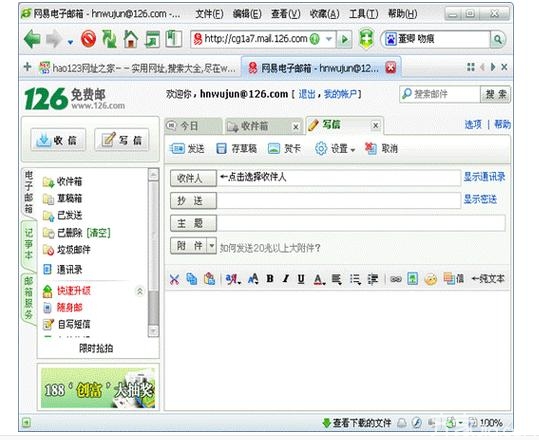
Task: Copy with the copy icon in editor
Action: (x=192, y=279)
